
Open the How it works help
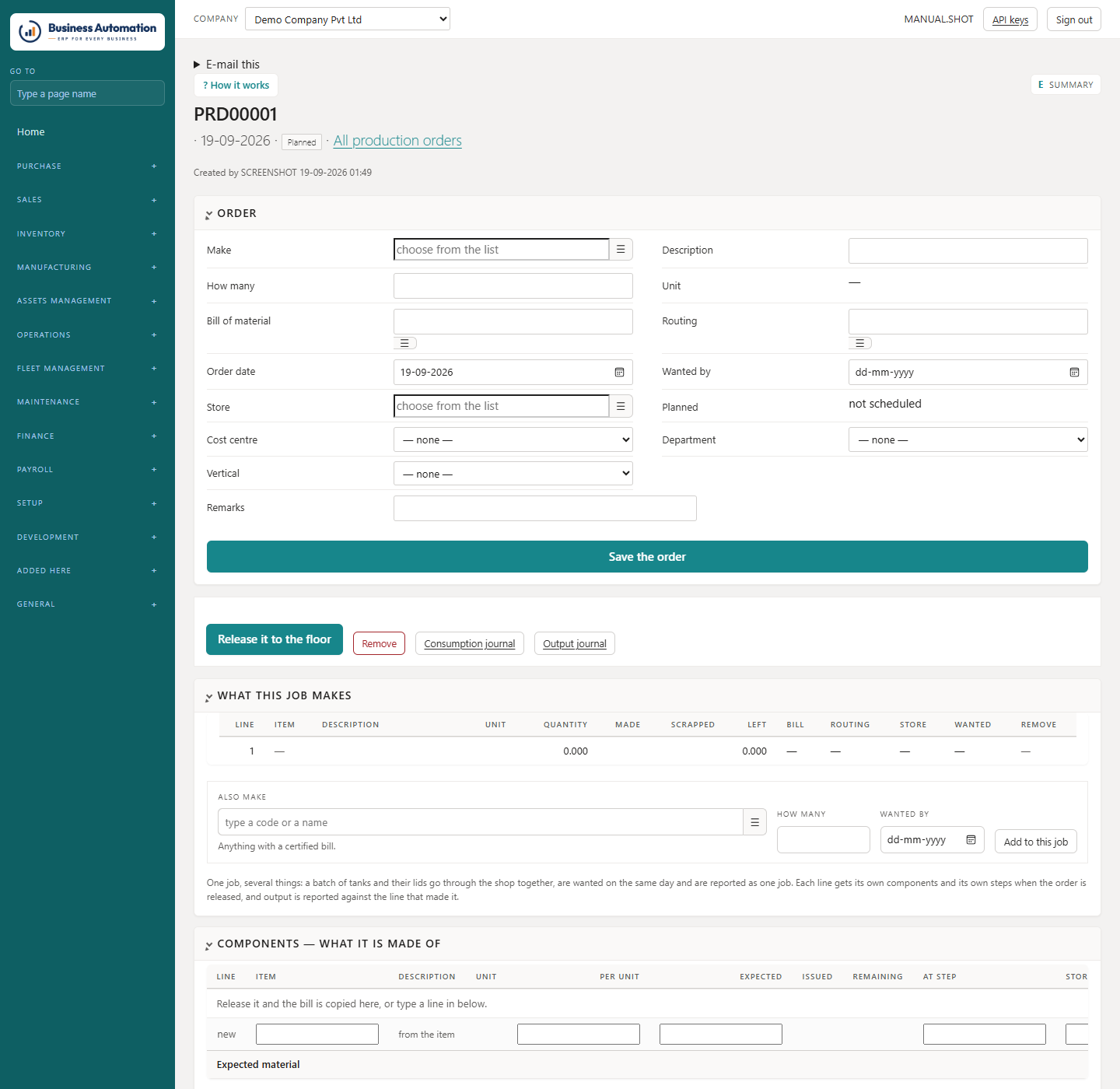coord(236,85)
